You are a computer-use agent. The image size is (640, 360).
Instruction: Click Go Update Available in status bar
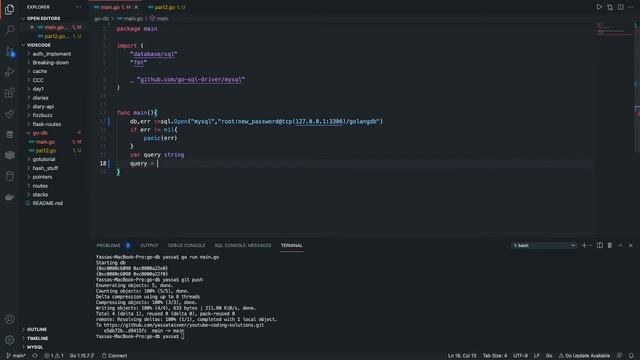click(584, 356)
